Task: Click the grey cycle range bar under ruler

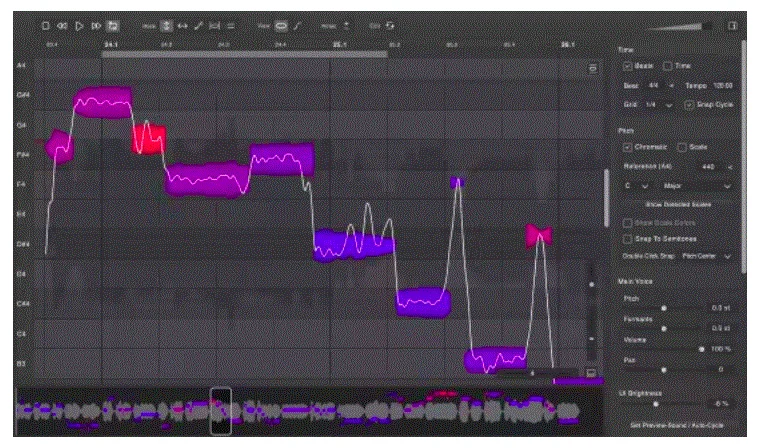Action: 244,55
